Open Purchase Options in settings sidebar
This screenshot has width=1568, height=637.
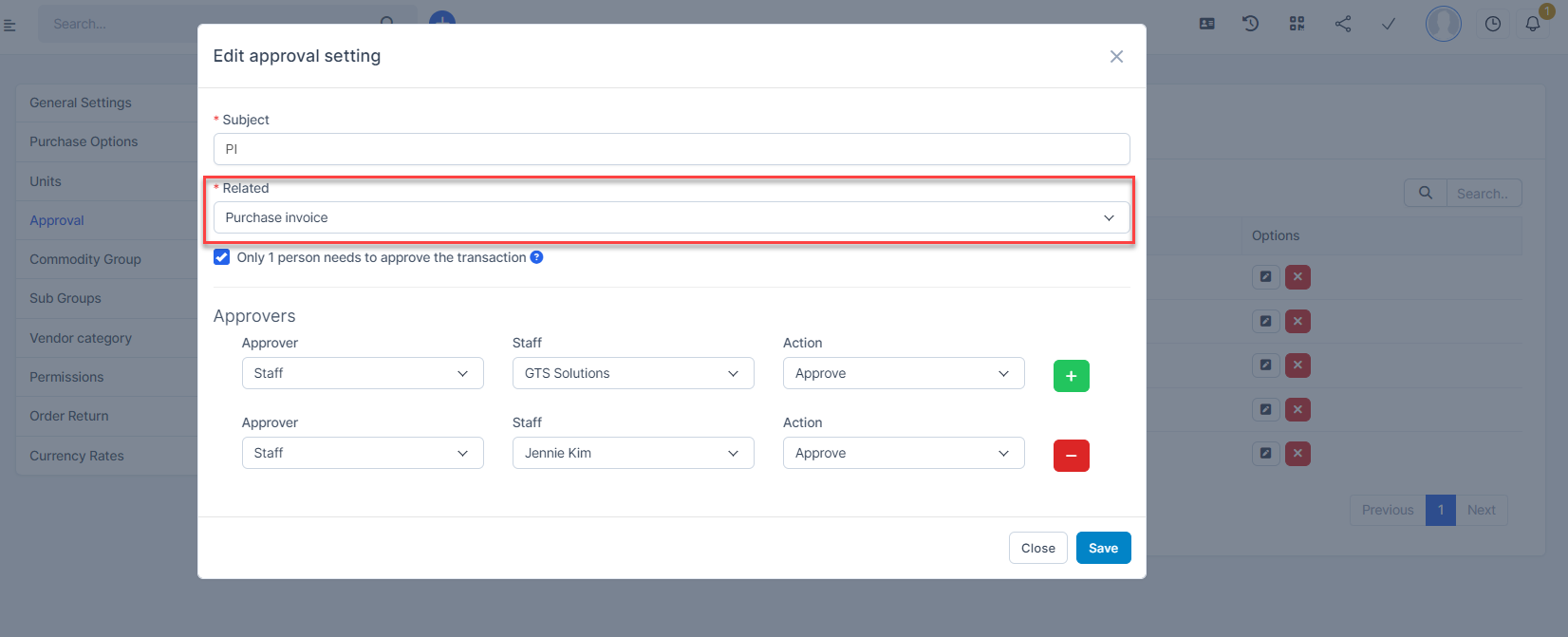[x=84, y=141]
